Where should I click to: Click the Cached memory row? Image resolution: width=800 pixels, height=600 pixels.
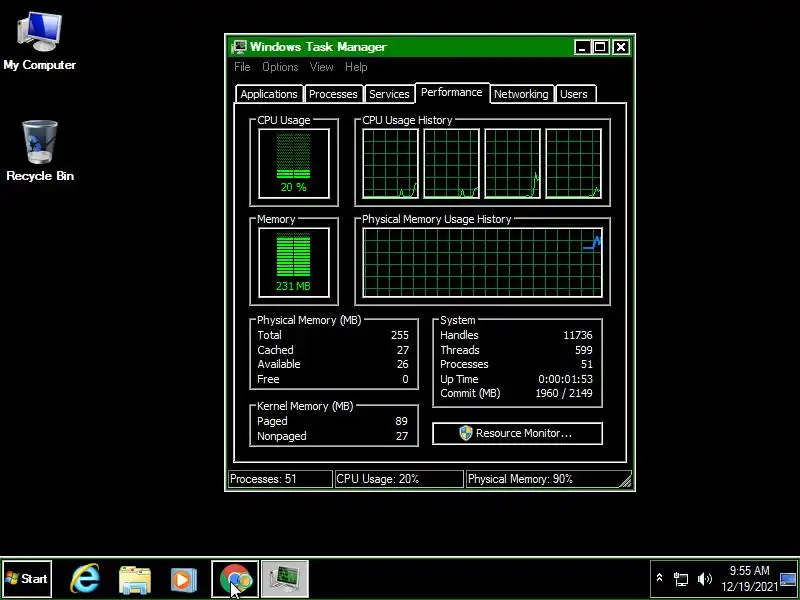(333, 350)
